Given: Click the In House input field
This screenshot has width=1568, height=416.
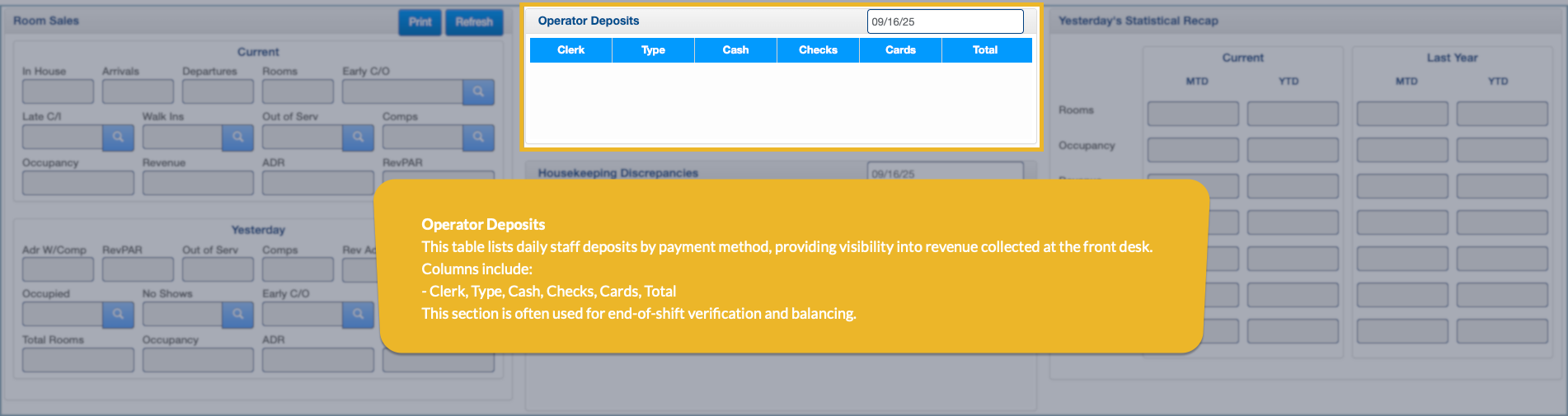Looking at the screenshot, I should (x=58, y=91).
